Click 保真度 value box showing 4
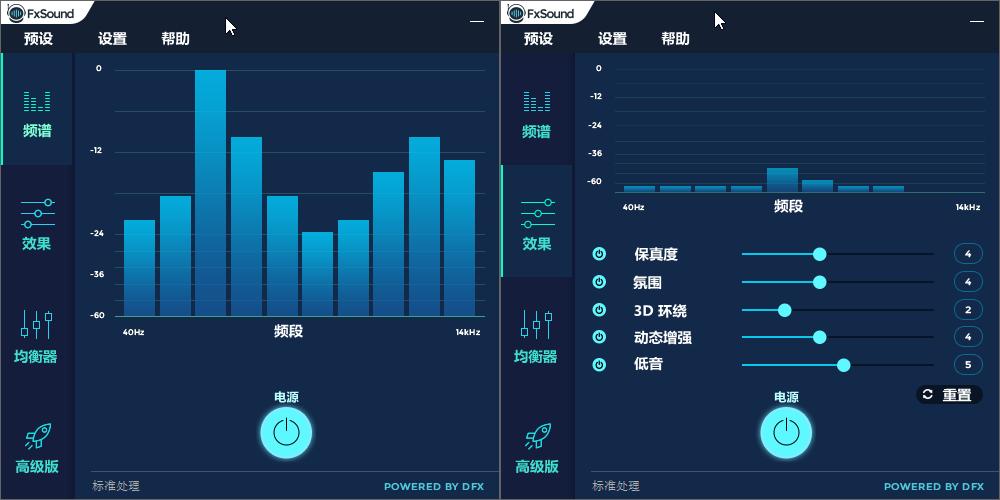 pyautogui.click(x=968, y=254)
